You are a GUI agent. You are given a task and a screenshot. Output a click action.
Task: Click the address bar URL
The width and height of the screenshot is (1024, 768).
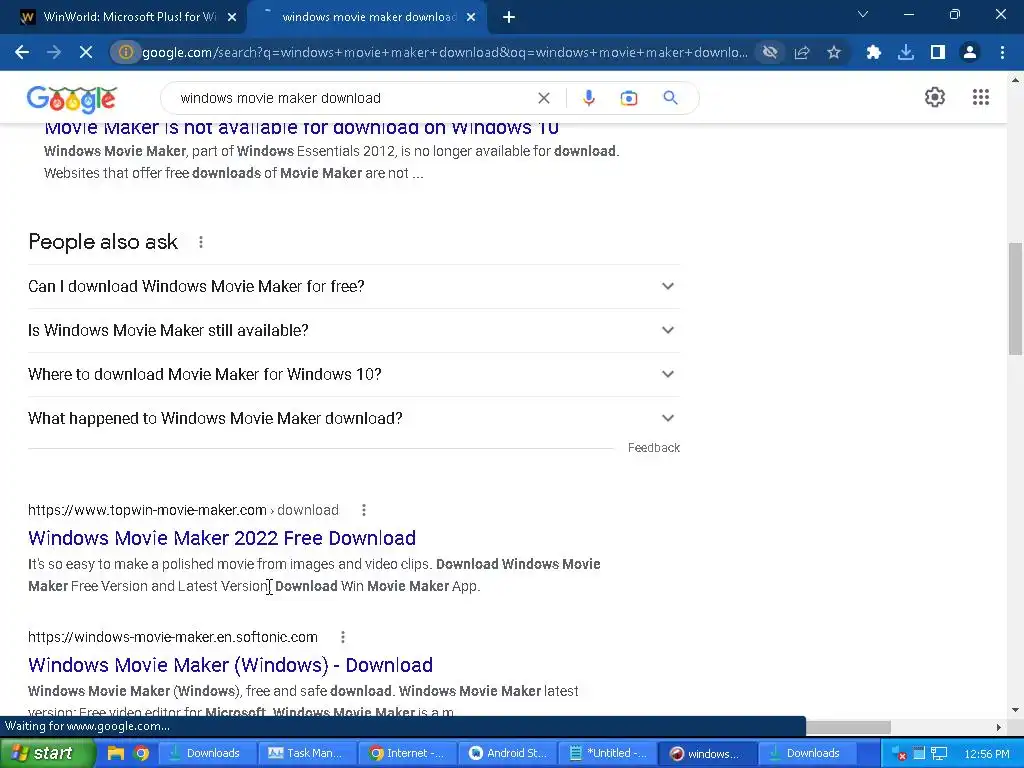pos(445,52)
